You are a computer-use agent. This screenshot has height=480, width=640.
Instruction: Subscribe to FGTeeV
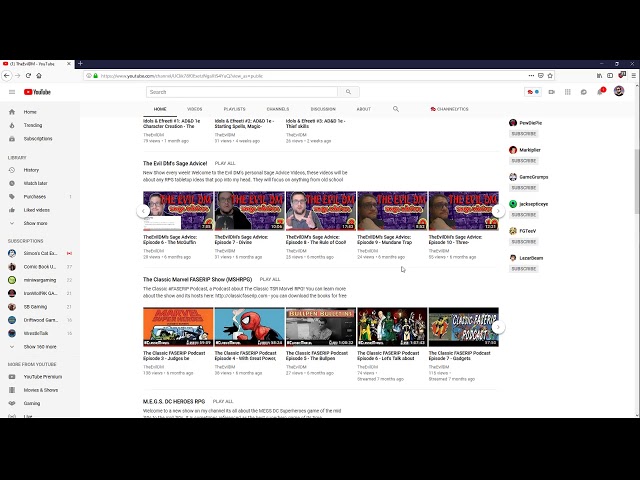click(x=524, y=242)
